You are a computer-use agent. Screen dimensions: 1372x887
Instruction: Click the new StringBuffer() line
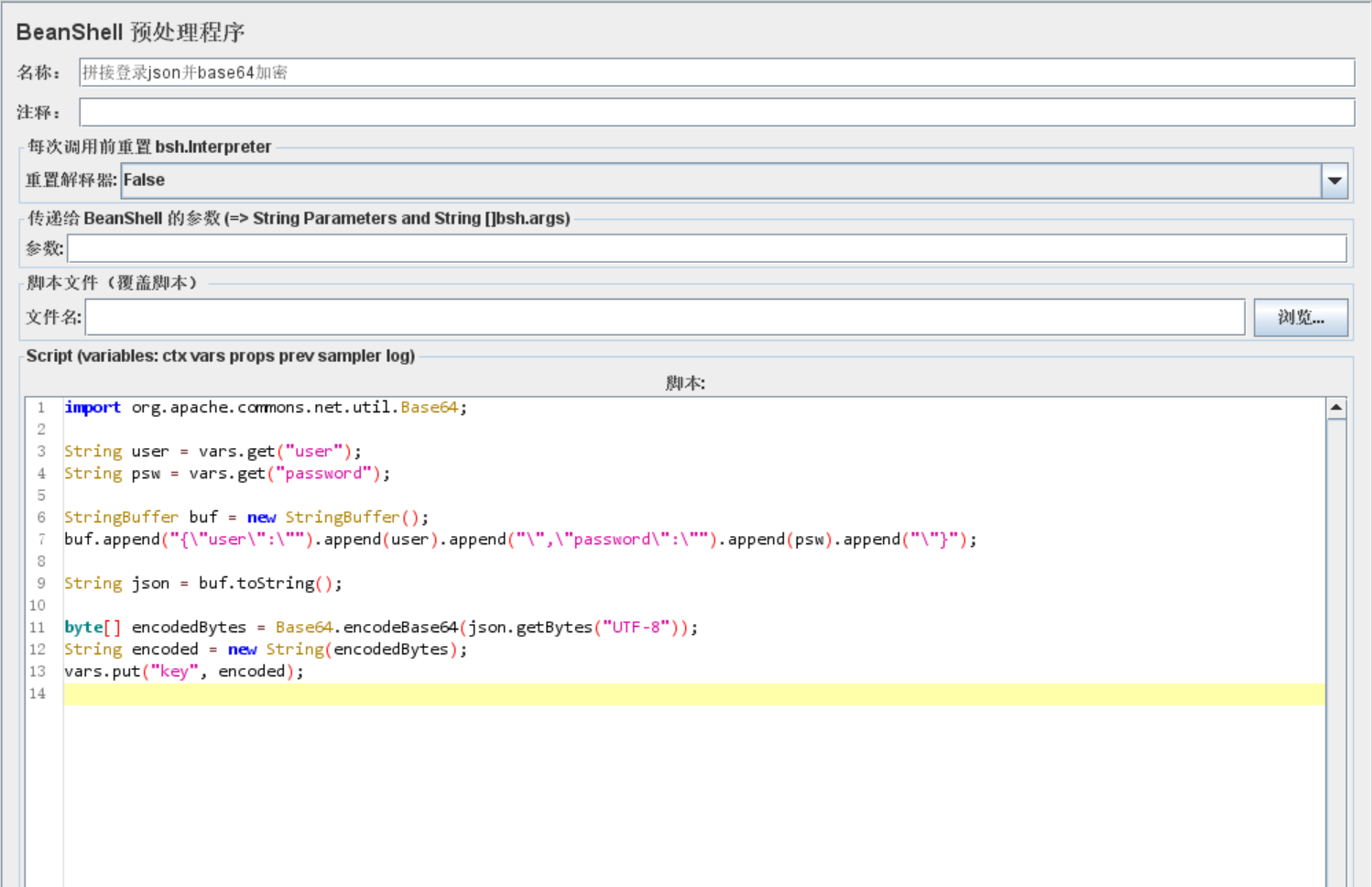tap(245, 518)
